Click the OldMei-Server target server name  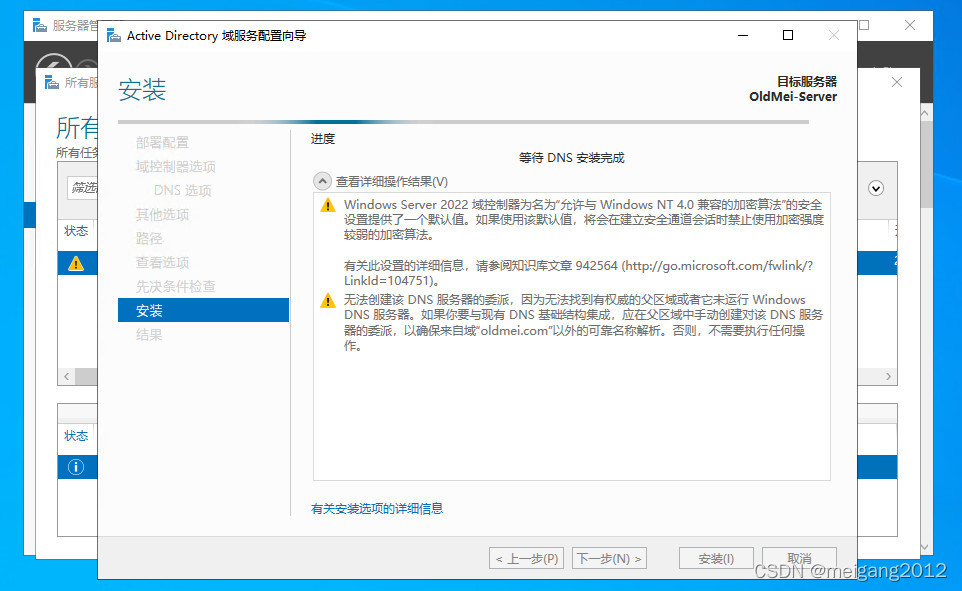coord(793,96)
